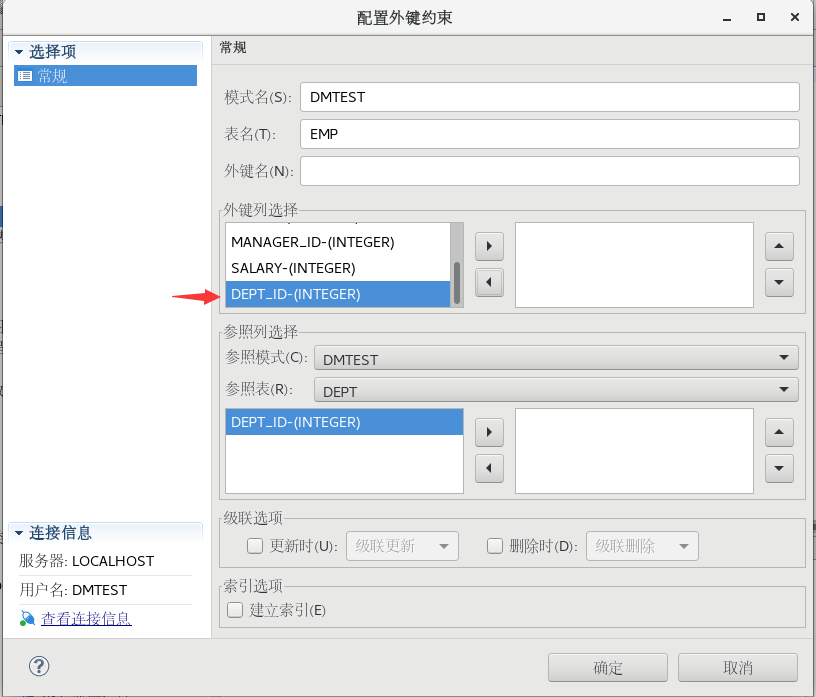This screenshot has height=697, width=816.
Task: Select SALARY-(INTEGER) in column list
Action: click(338, 269)
